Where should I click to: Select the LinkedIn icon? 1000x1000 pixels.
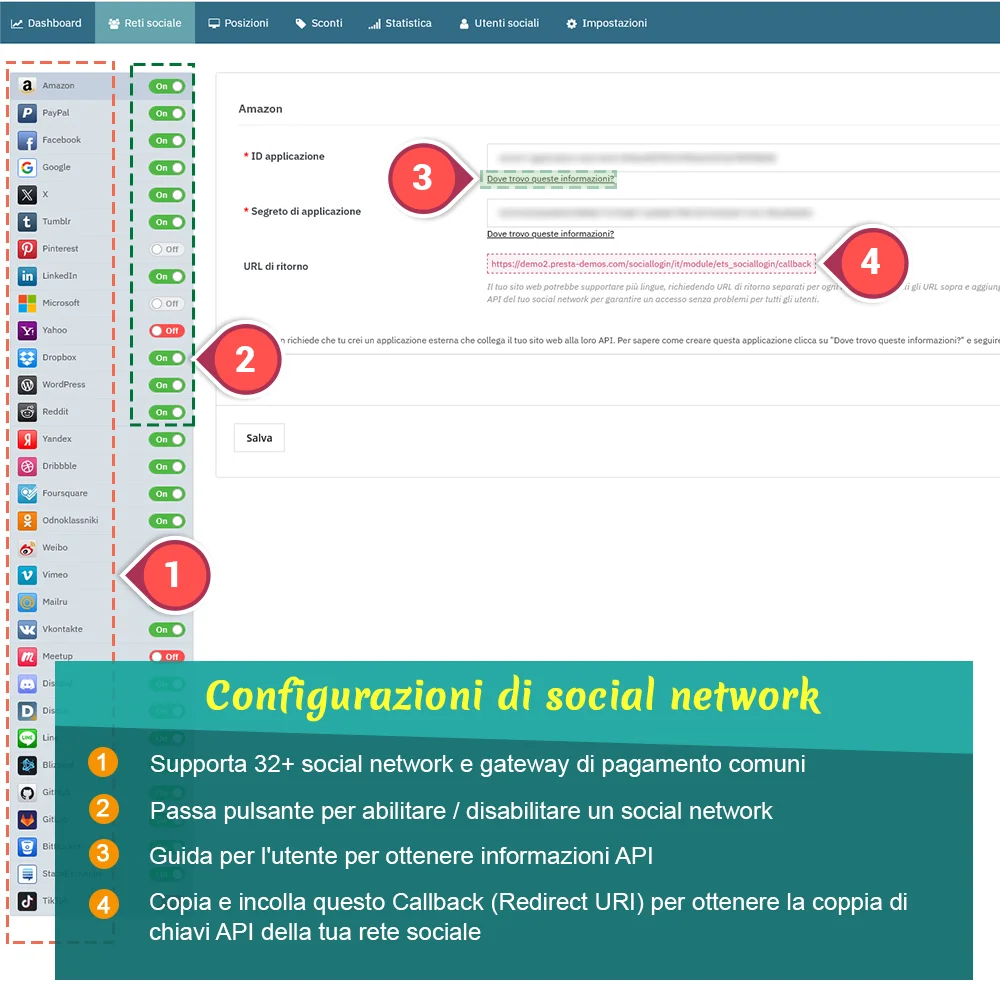coord(27,276)
